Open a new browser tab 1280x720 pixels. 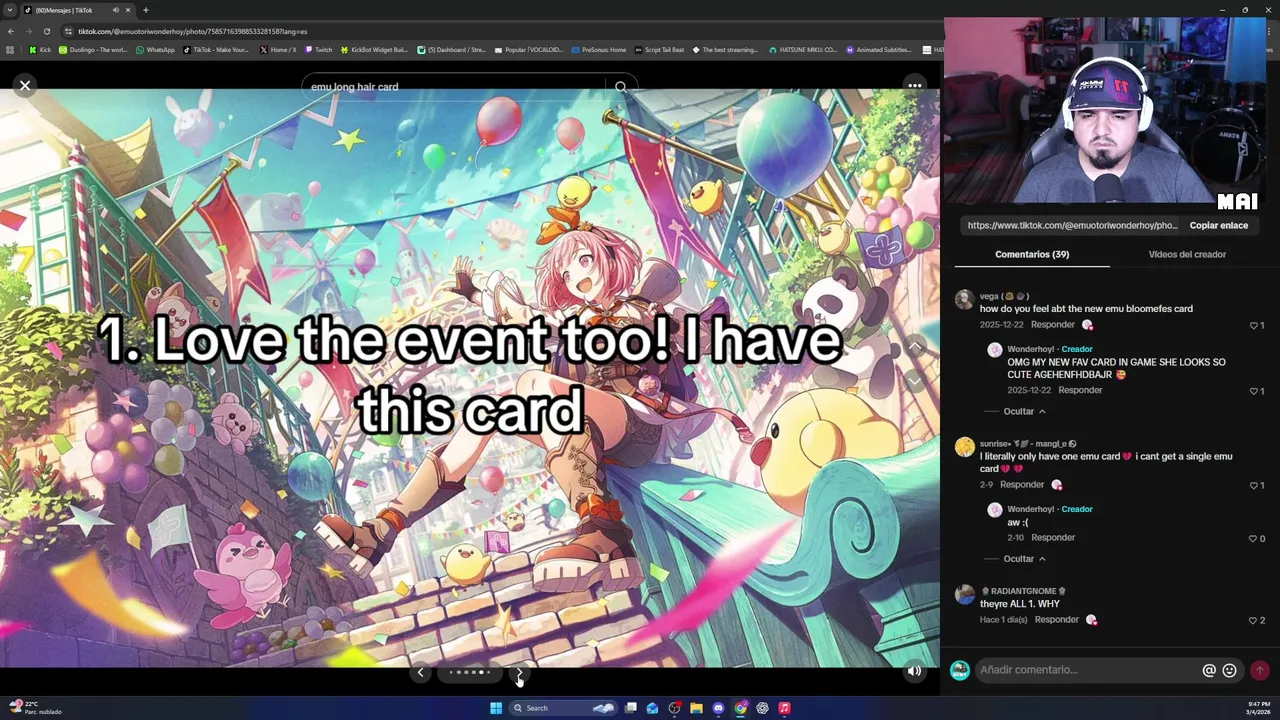[146, 10]
